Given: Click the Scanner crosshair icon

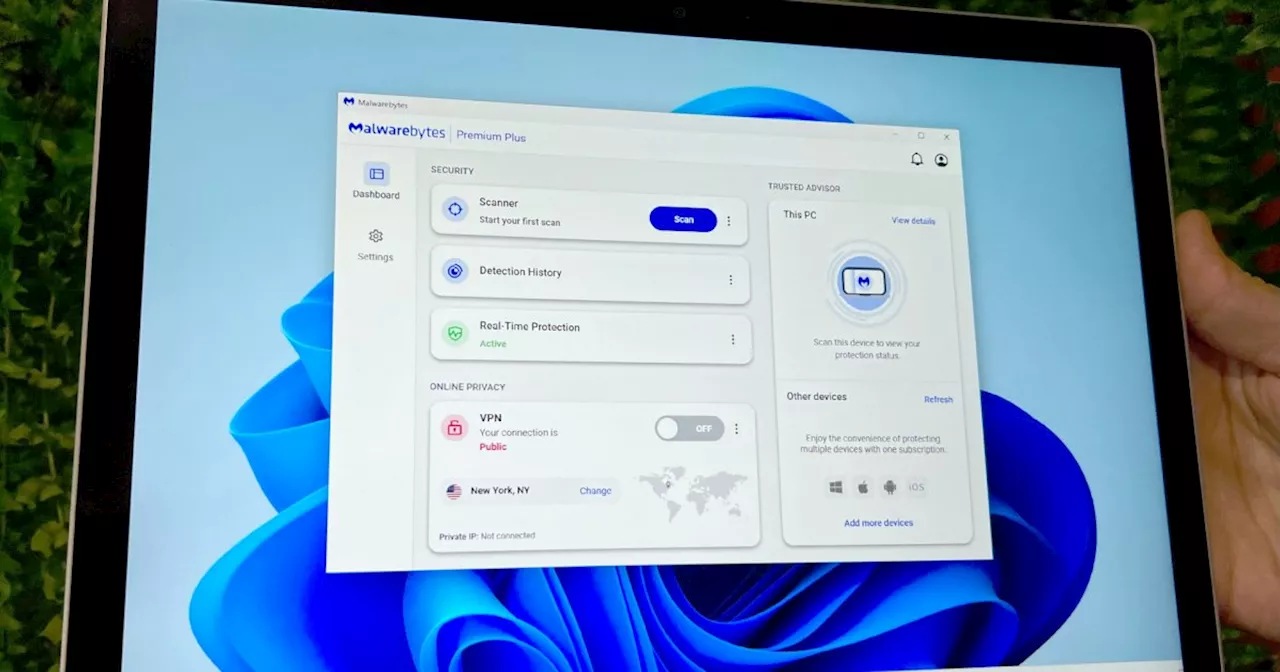Looking at the screenshot, I should pyautogui.click(x=455, y=209).
